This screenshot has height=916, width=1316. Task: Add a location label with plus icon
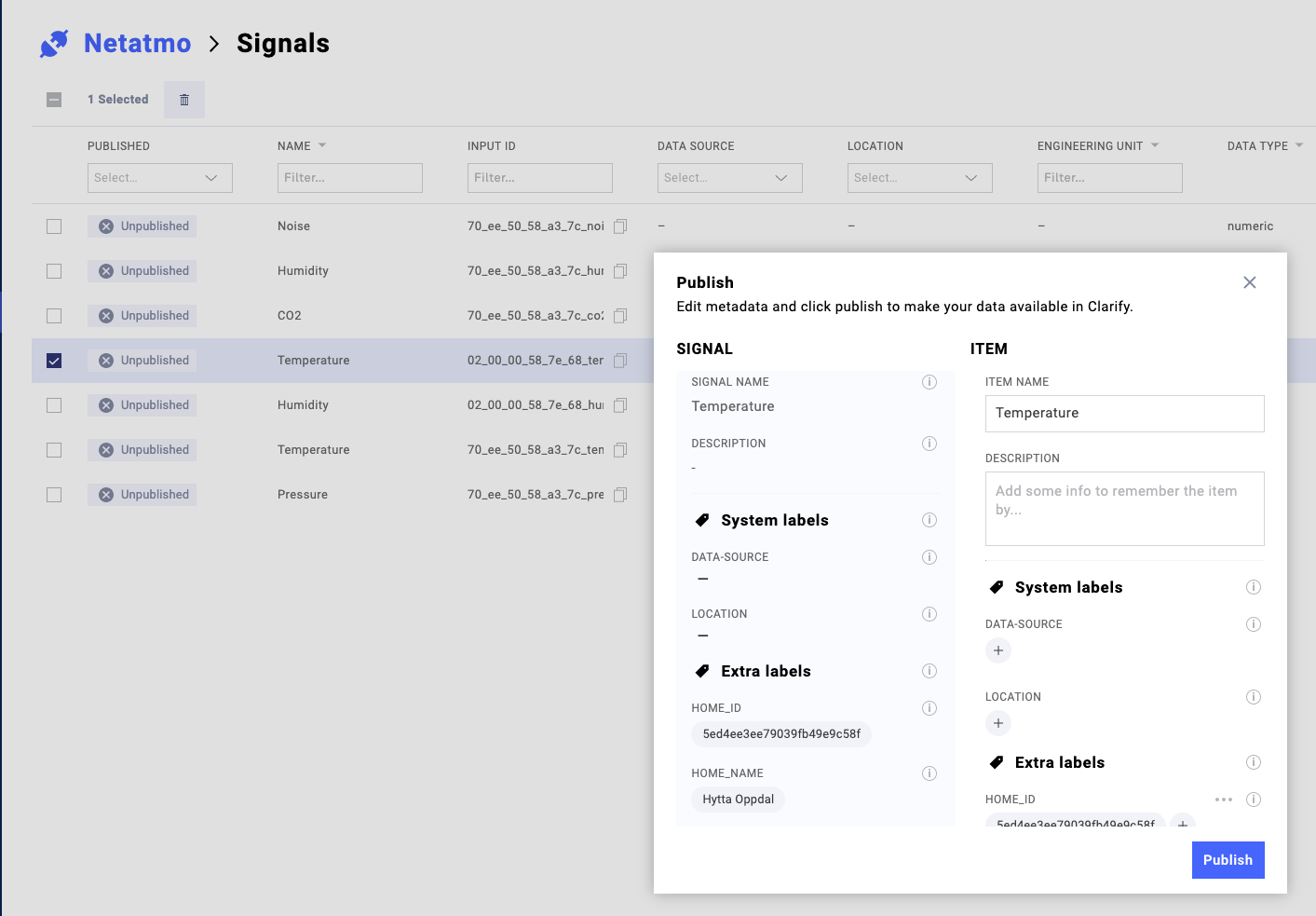997,723
